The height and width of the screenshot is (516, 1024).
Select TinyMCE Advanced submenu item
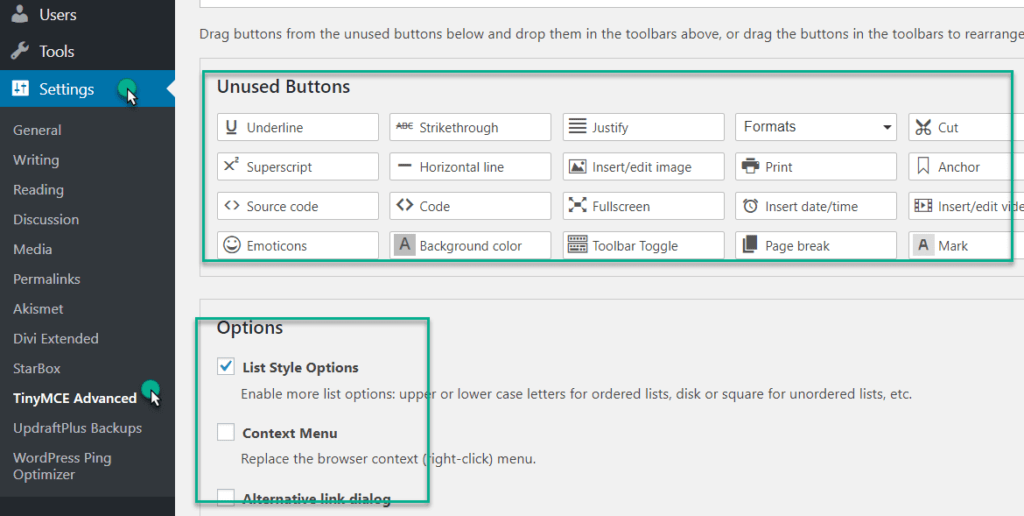coord(75,398)
